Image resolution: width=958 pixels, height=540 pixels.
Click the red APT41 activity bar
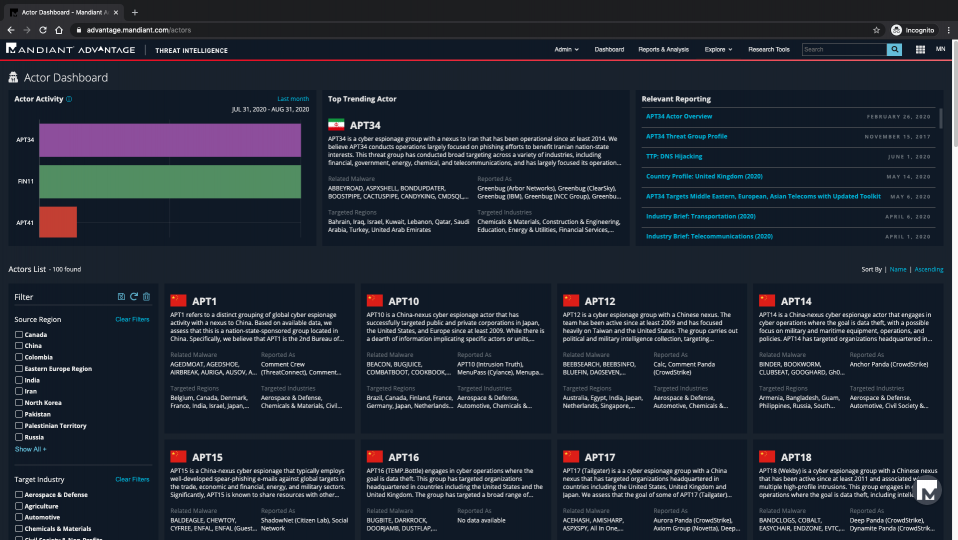[x=58, y=222]
